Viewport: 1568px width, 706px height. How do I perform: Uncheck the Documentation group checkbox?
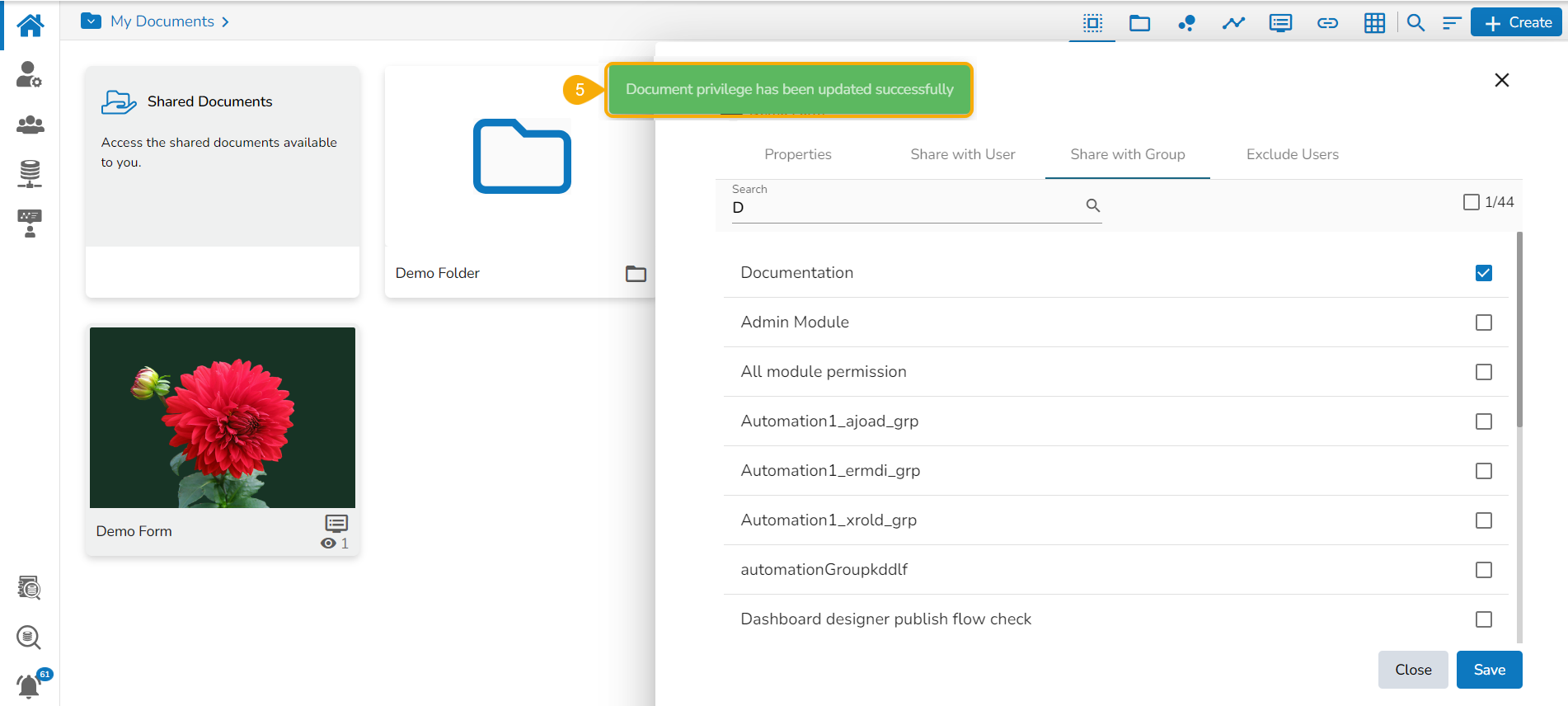[1483, 273]
